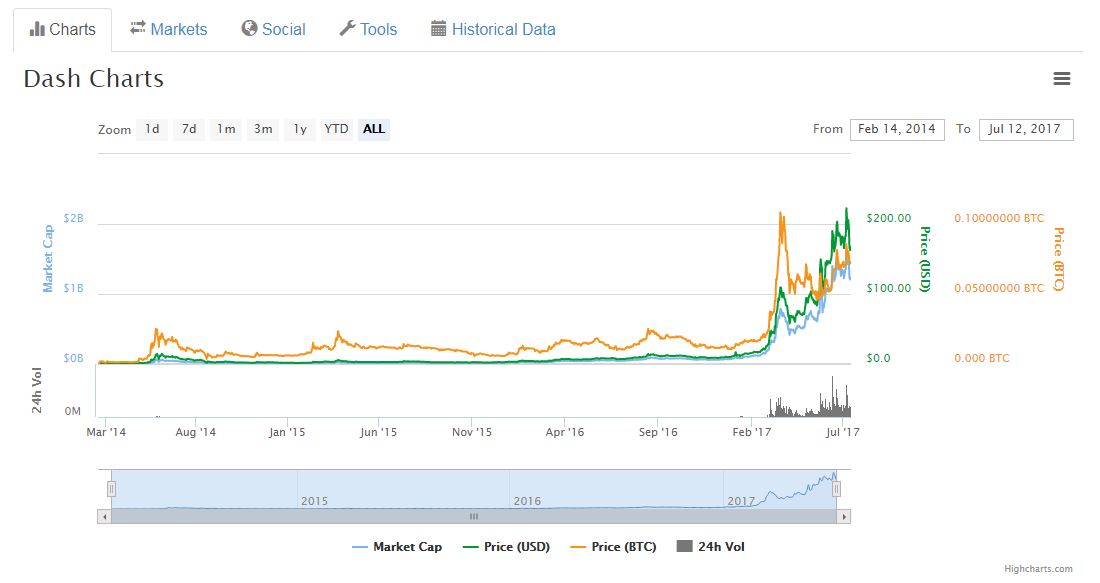Screen dimensions: 1100x583
Task: Edit the To date field
Action: tap(1026, 129)
